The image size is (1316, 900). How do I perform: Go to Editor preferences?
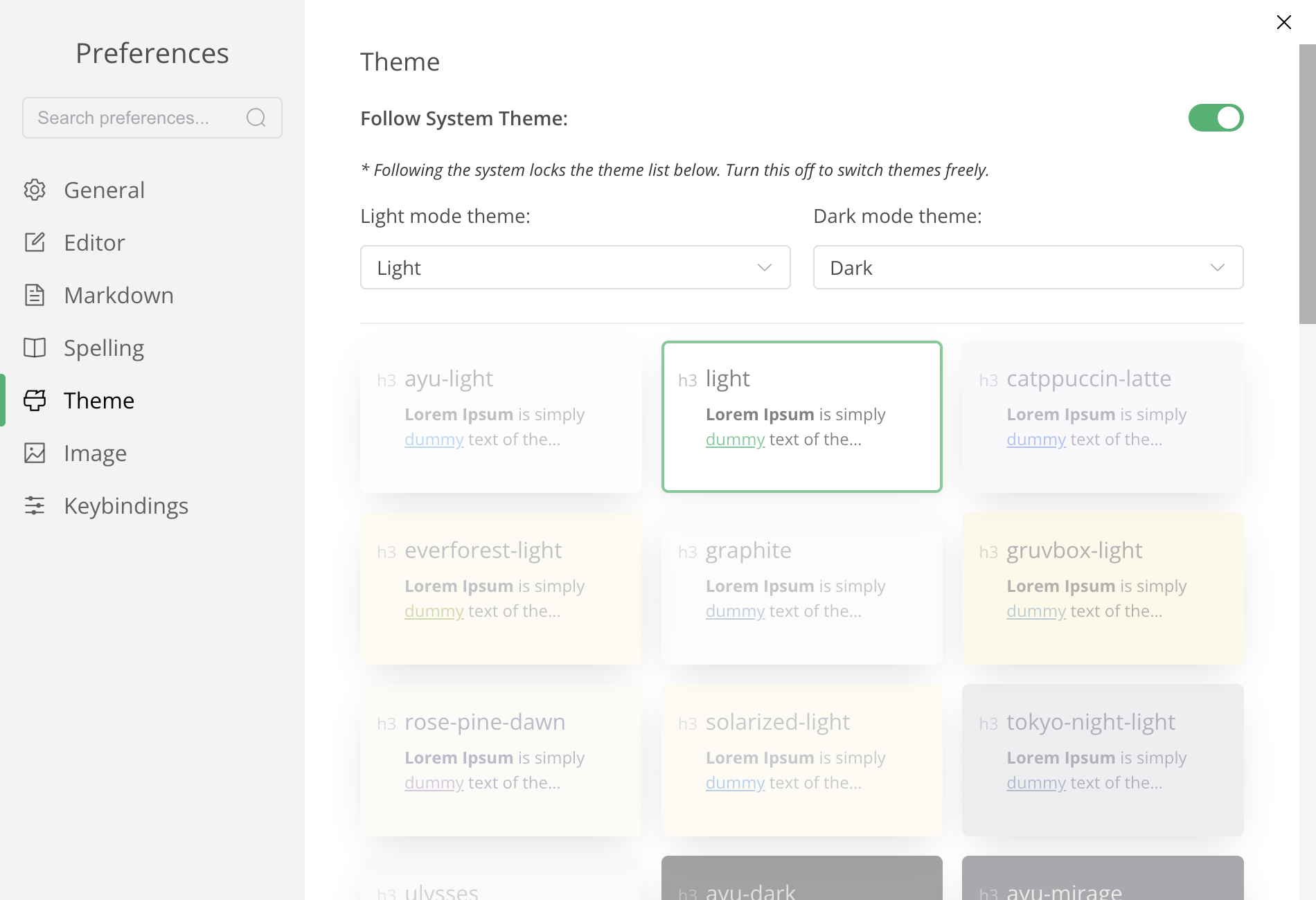pos(152,242)
